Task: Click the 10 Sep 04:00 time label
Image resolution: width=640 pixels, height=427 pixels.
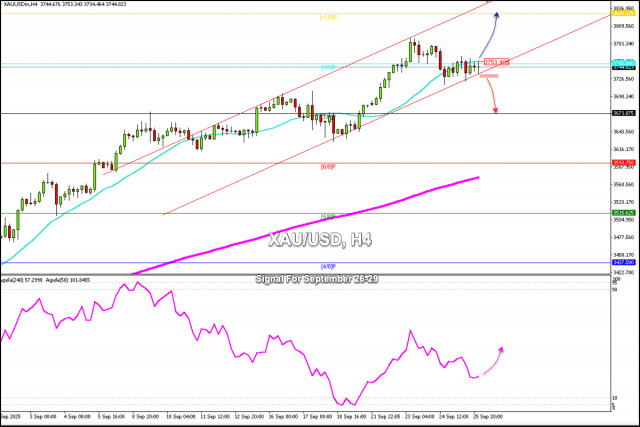Action: tap(181, 416)
